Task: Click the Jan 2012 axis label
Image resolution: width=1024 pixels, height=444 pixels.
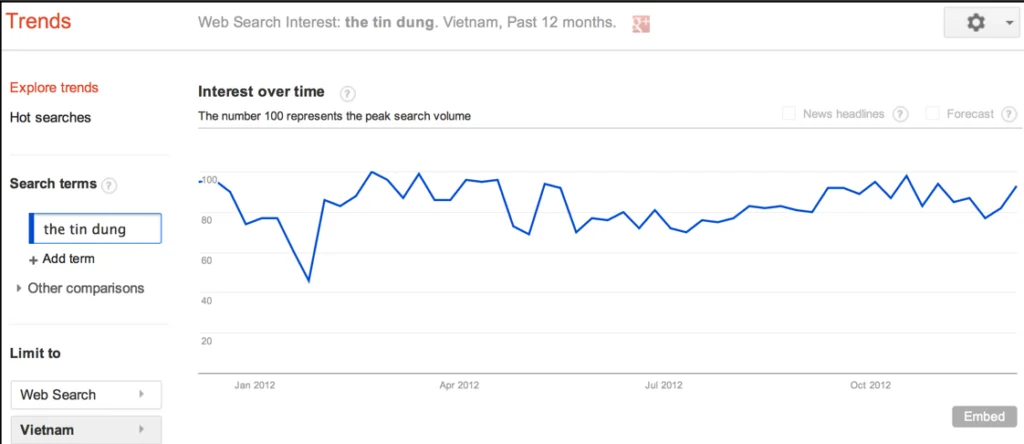Action: [255, 384]
